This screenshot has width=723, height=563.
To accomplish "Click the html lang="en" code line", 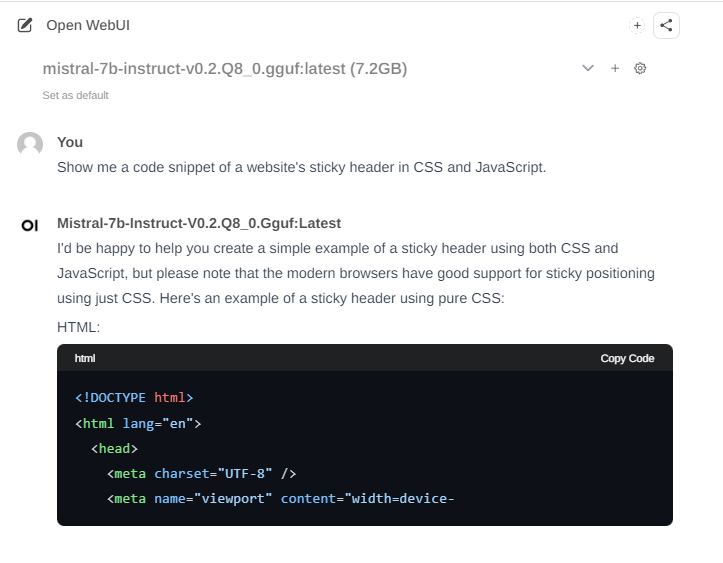I will click(x=138, y=423).
